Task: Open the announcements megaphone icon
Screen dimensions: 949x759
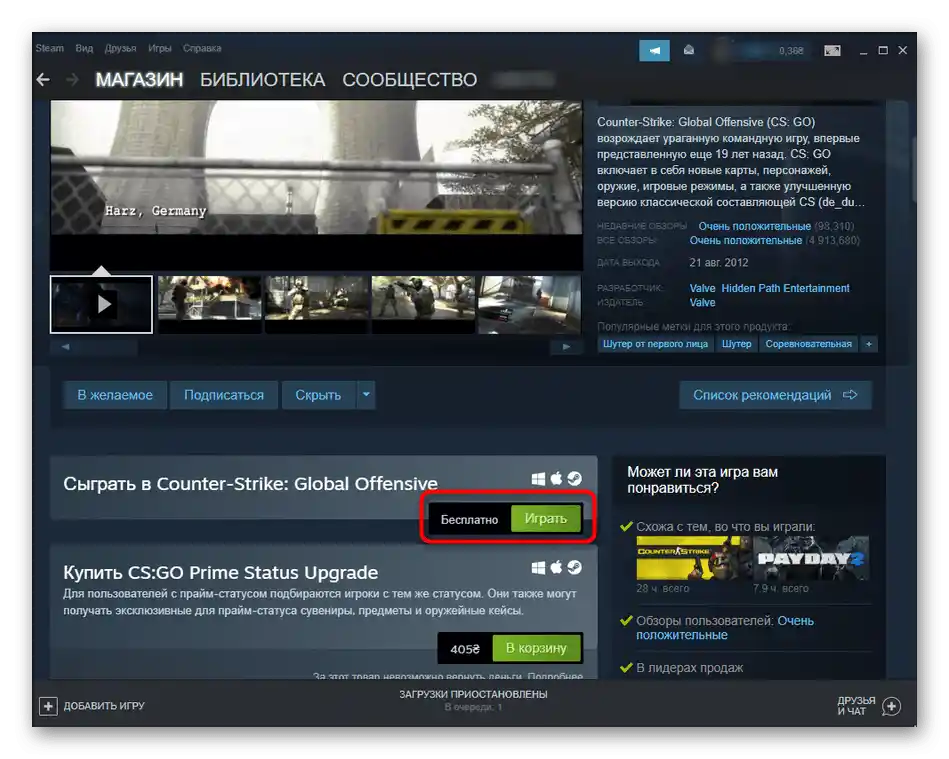Action: point(654,51)
